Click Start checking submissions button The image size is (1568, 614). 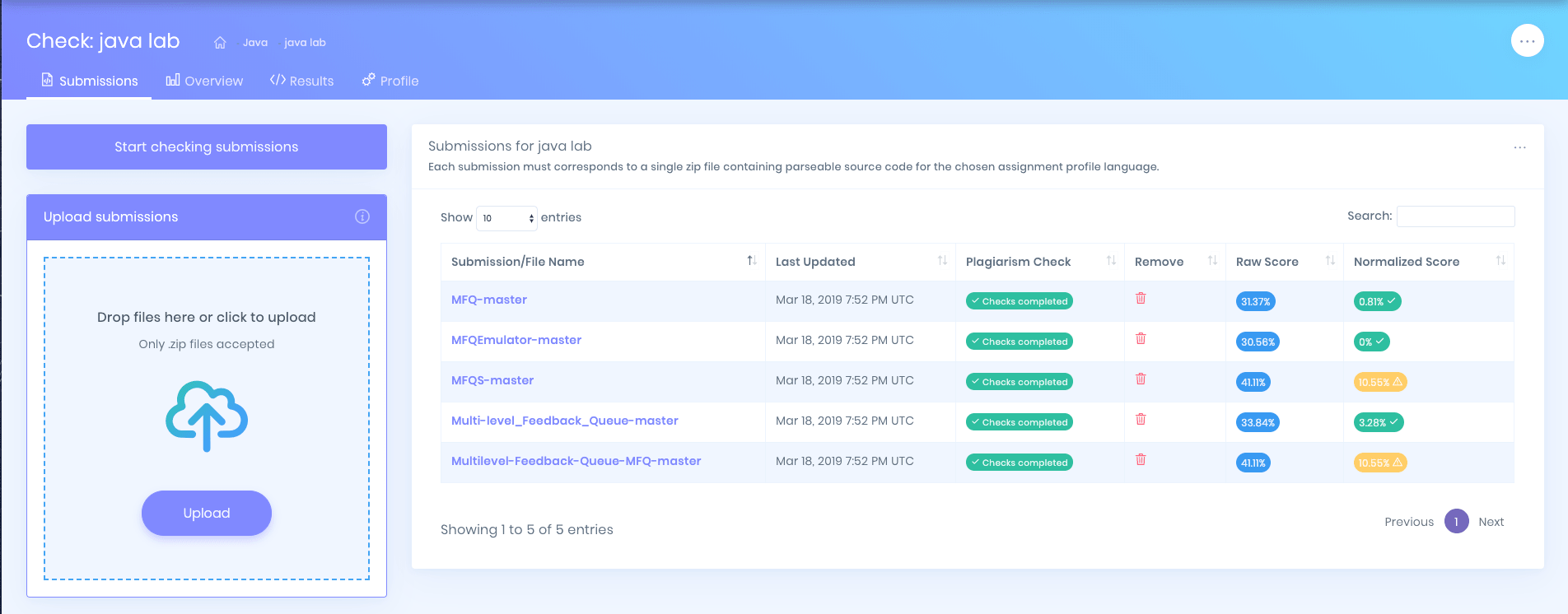207,147
